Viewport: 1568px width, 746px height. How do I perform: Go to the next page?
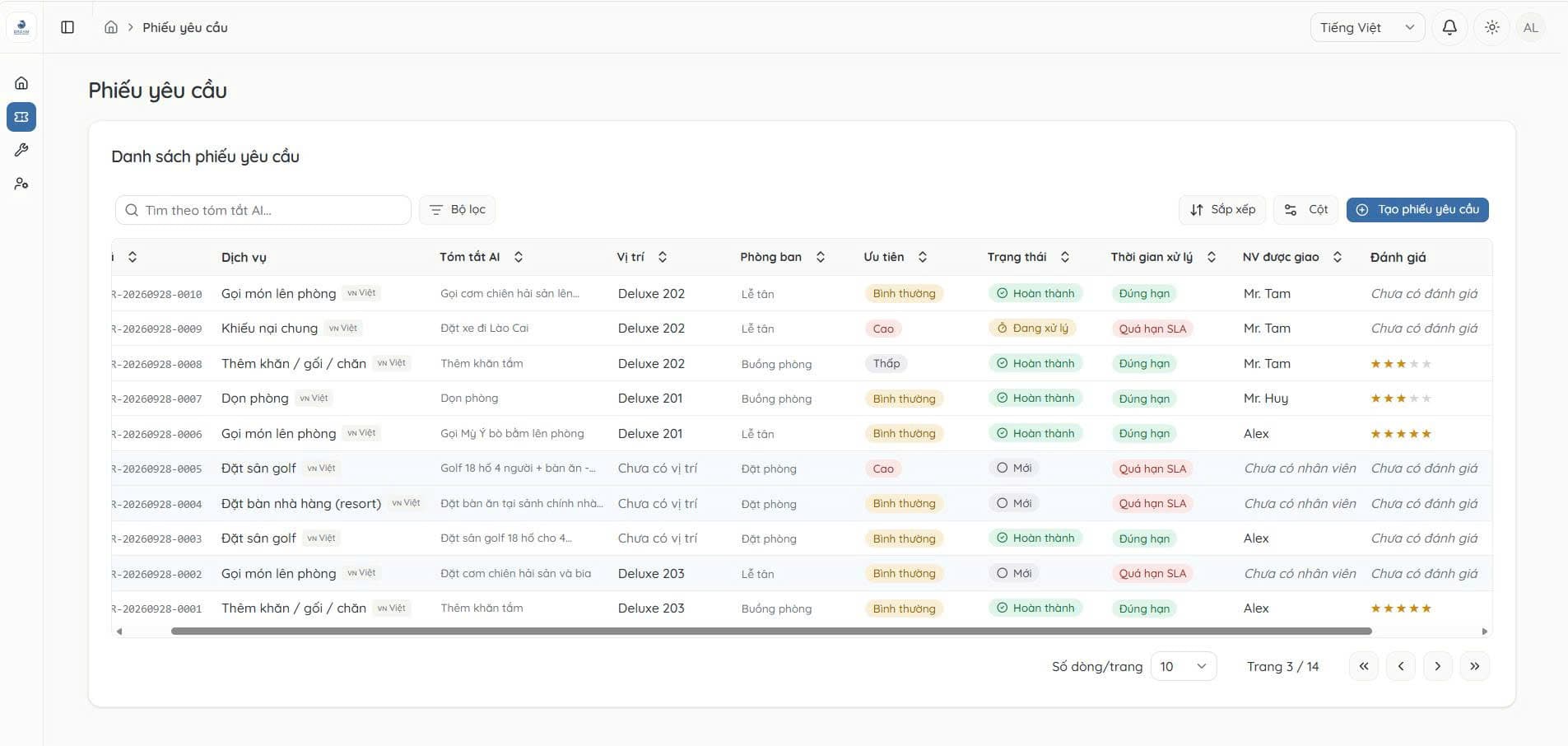(1438, 666)
